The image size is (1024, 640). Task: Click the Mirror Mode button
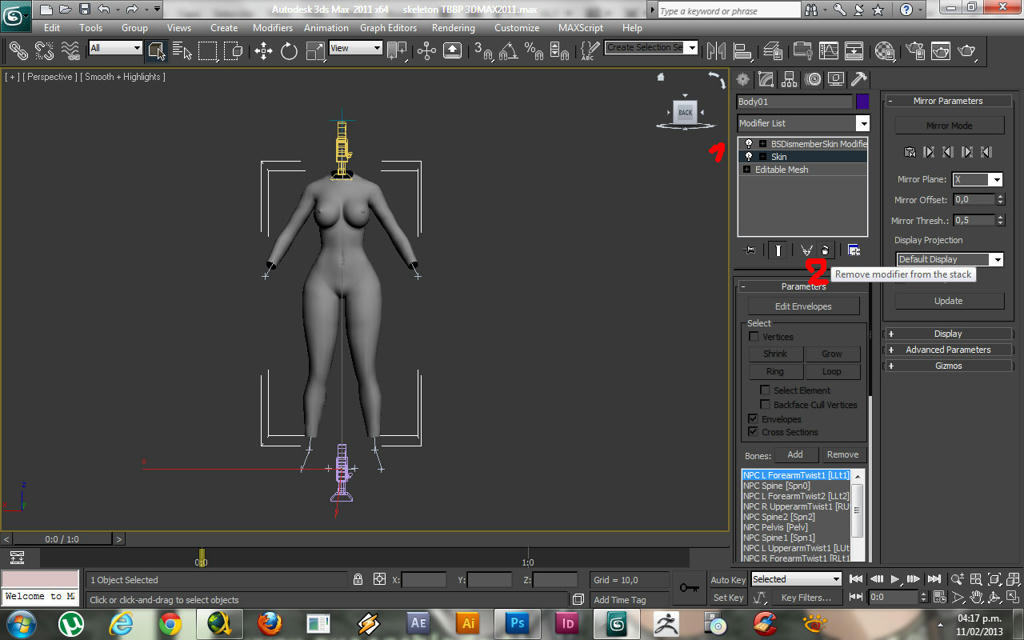pyautogui.click(x=949, y=125)
